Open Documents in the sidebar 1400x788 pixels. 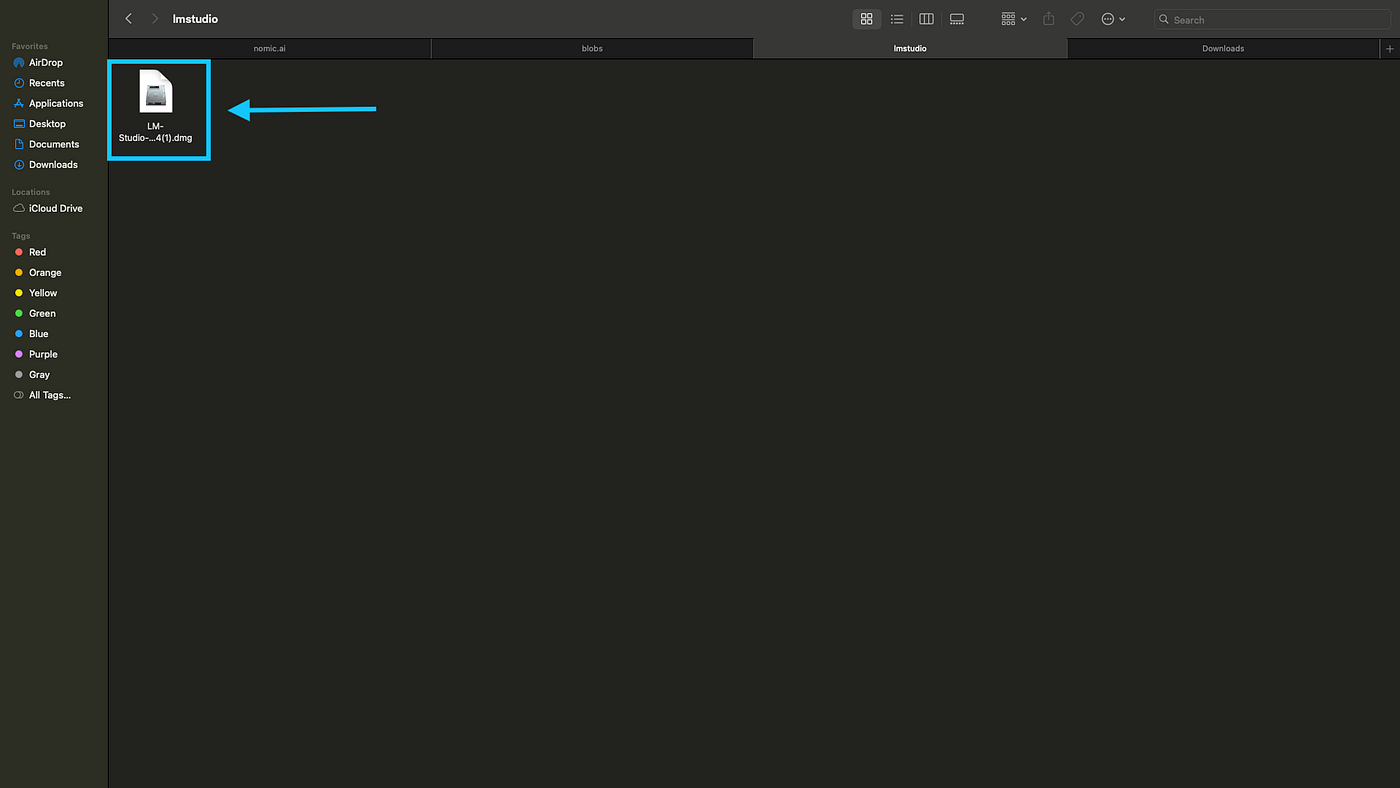pos(54,144)
